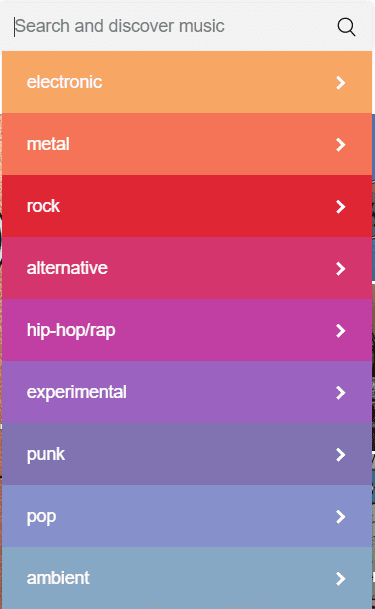
Task: Open the rock genre text
Action: pos(43,206)
